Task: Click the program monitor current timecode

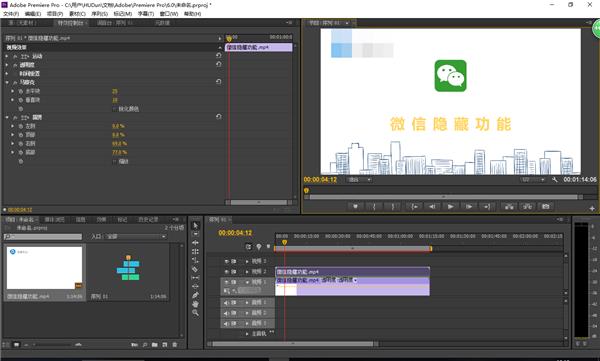Action: (x=320, y=180)
